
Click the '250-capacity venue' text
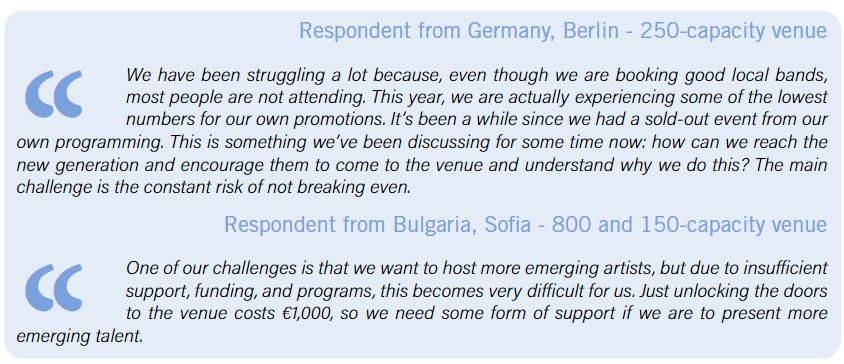[x=733, y=31]
